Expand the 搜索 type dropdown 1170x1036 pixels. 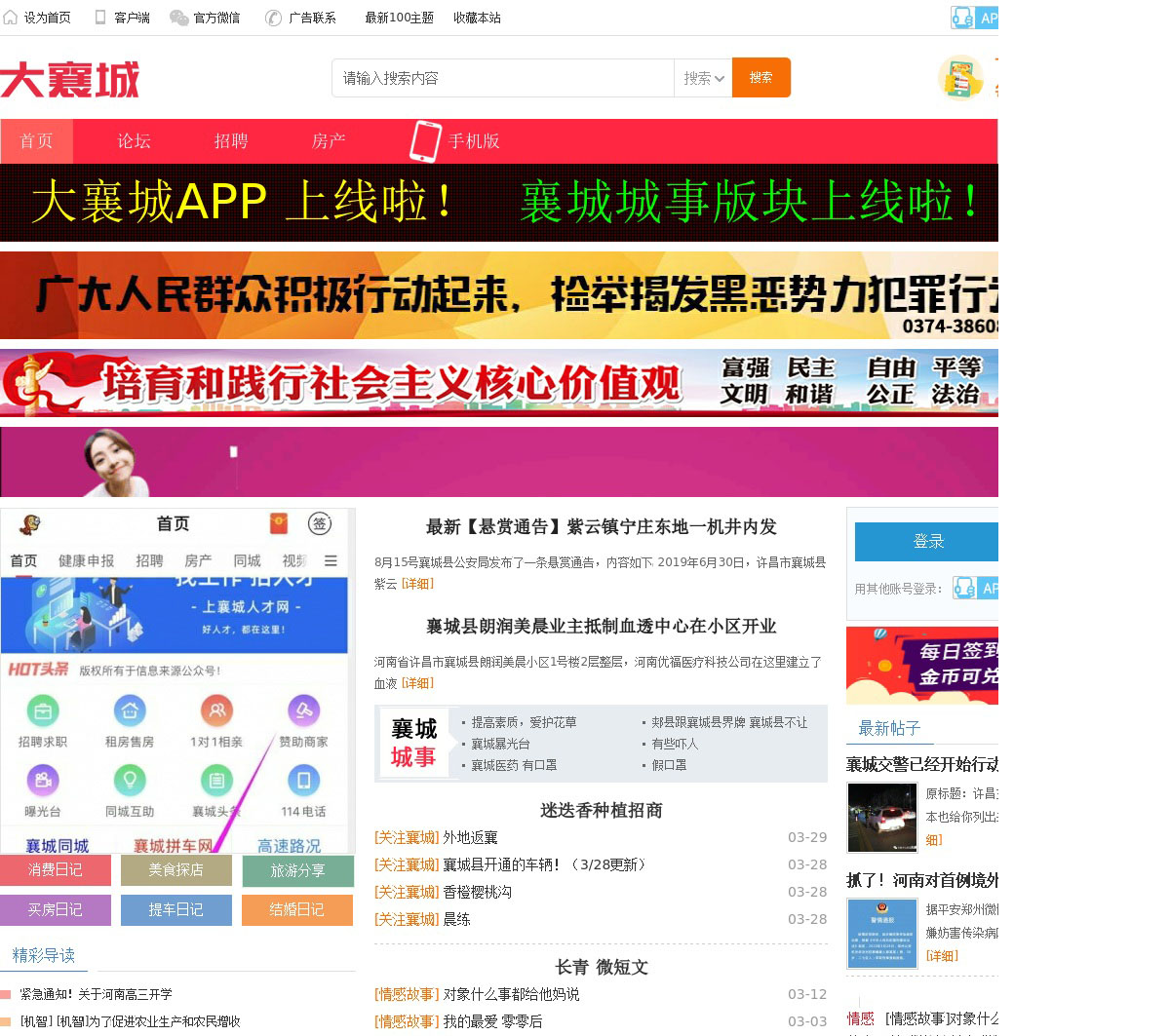tap(703, 78)
